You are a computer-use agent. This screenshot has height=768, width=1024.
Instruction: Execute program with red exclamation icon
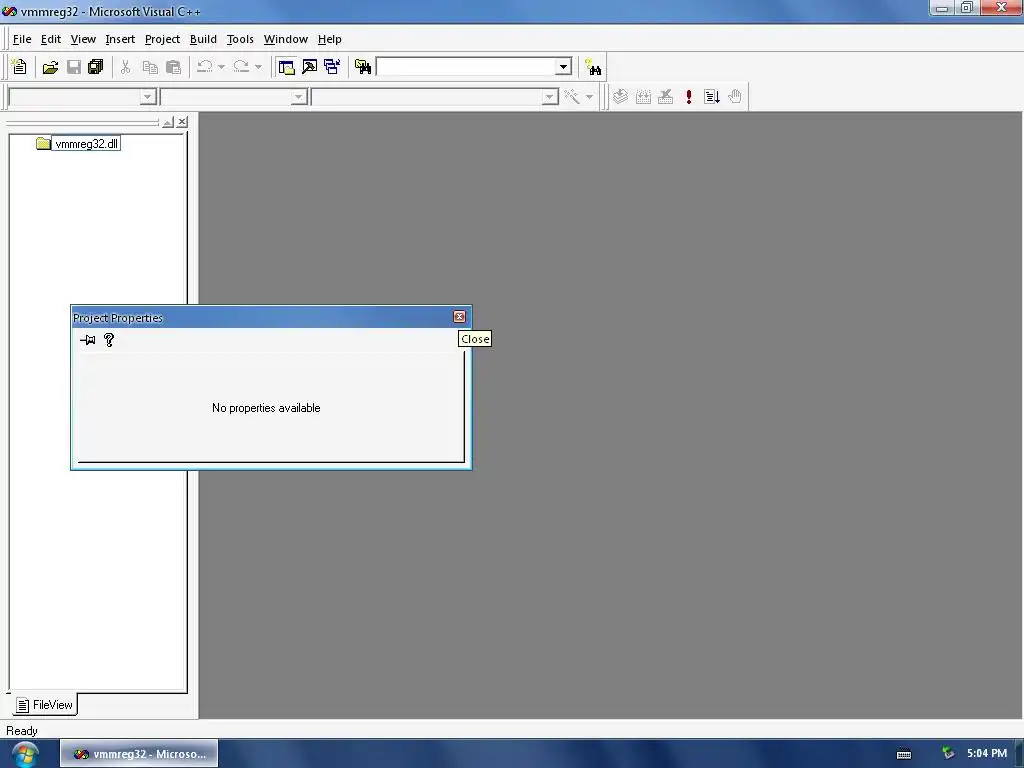pyautogui.click(x=688, y=97)
